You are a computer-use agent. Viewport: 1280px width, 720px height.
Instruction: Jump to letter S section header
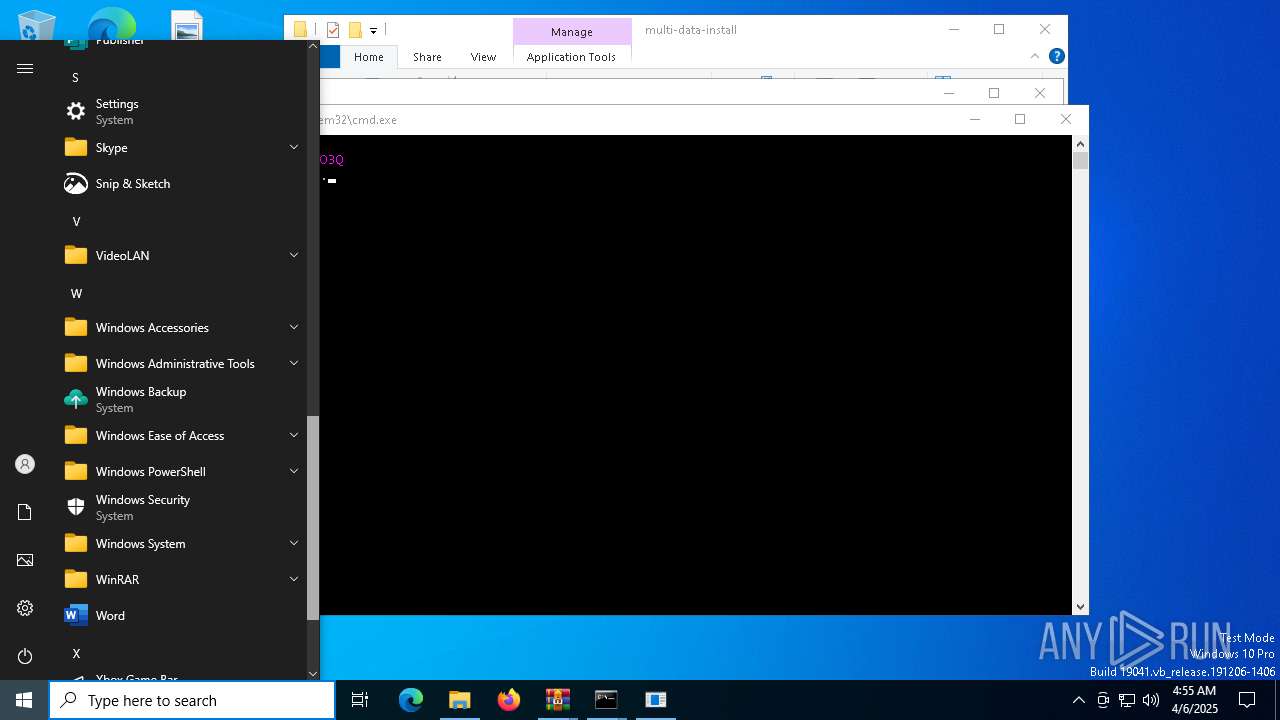(x=75, y=77)
